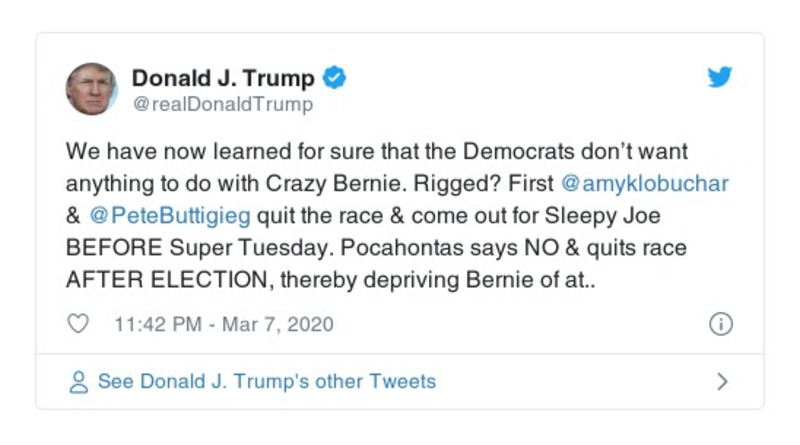The image size is (800, 445).
Task: Open the Donald J. Trump display name
Action: [x=223, y=78]
